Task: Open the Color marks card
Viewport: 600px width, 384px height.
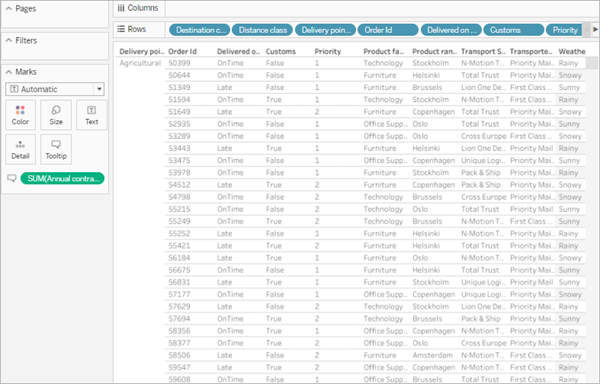Action: [20, 115]
